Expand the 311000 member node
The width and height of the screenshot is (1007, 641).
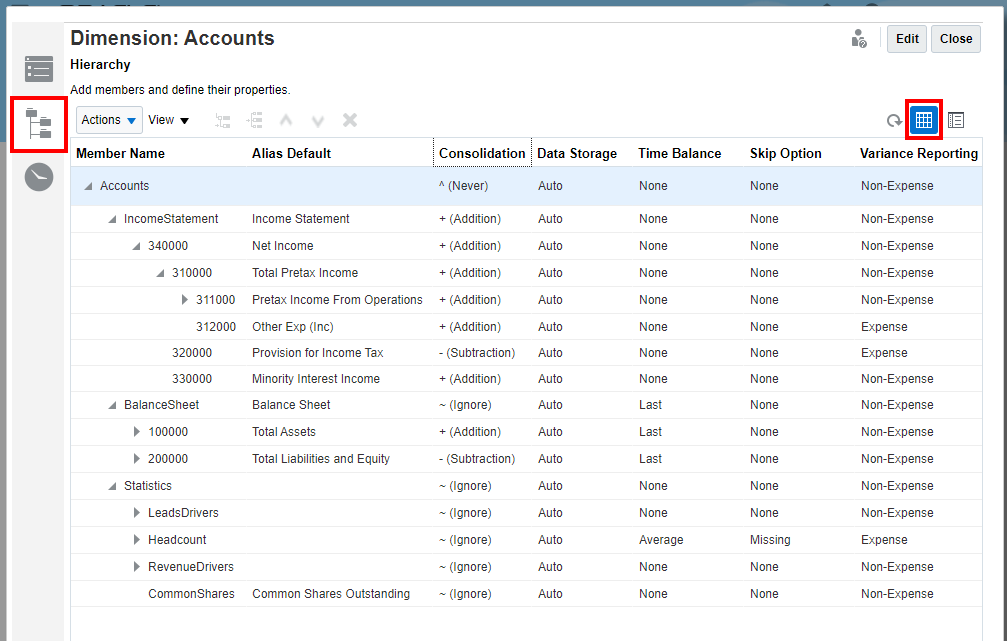(184, 300)
